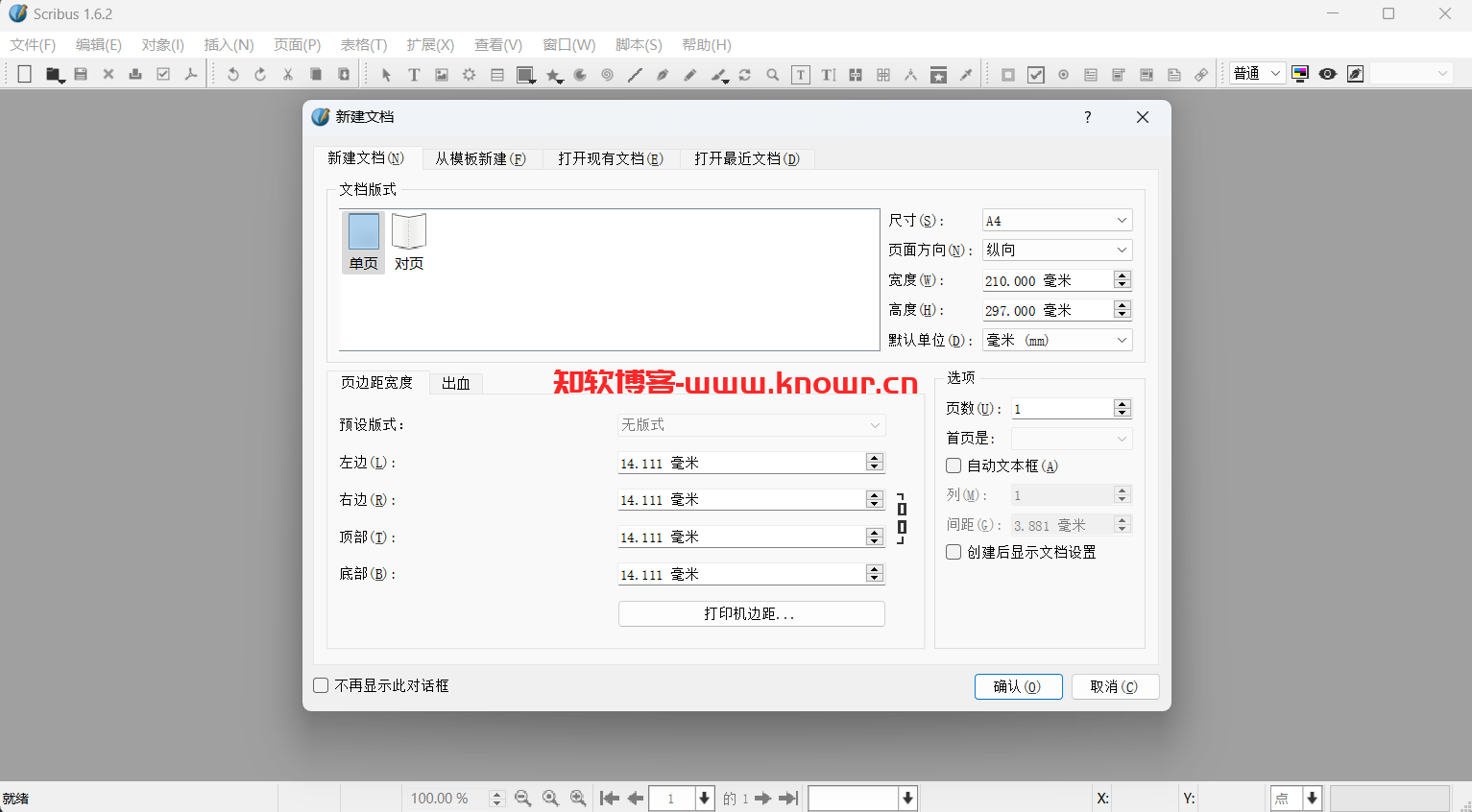1472x812 pixels.
Task: Switch to the 出血 tab
Action: 456,383
